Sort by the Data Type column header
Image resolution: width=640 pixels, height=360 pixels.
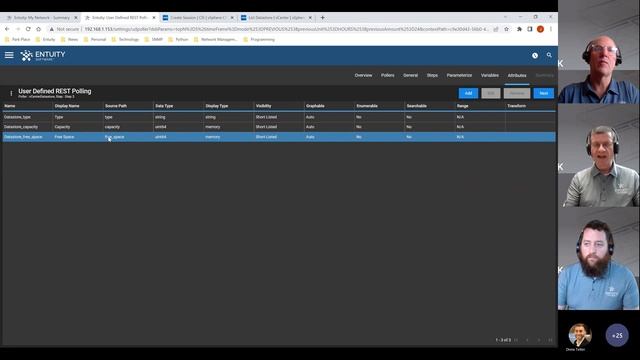[164, 106]
